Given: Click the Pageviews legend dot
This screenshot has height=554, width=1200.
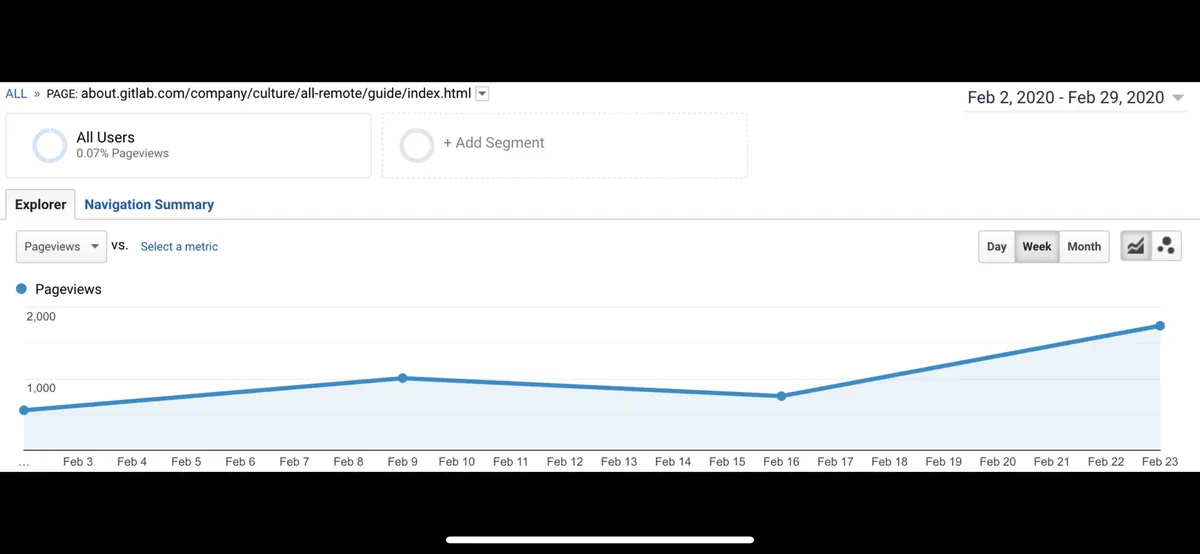Looking at the screenshot, I should pos(21,289).
